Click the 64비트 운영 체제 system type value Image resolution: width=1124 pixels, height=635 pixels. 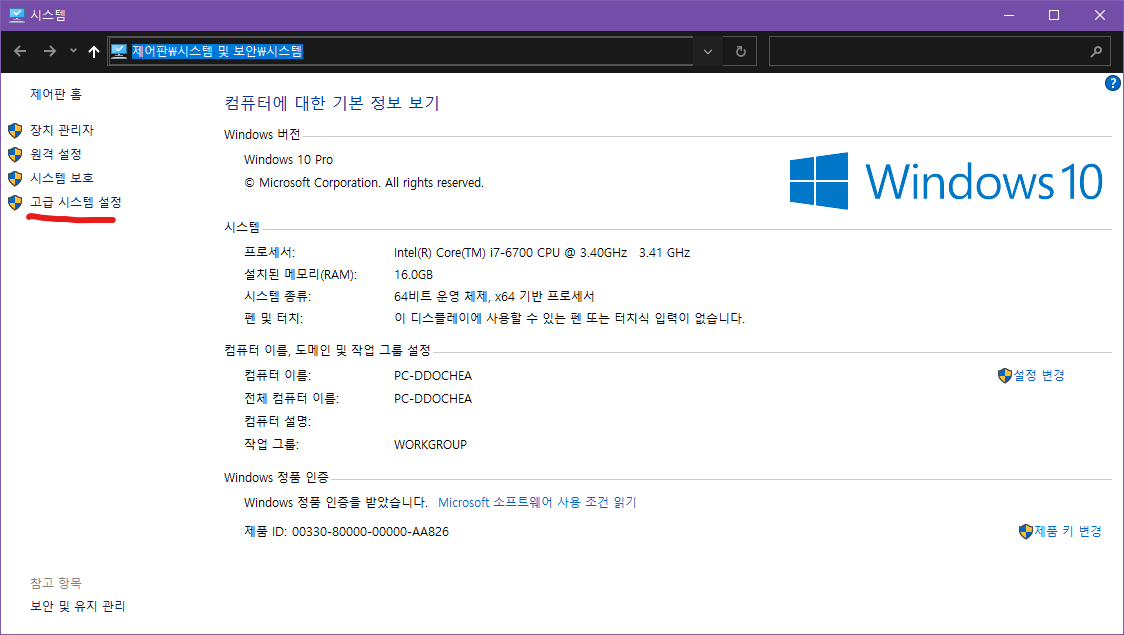pos(494,296)
